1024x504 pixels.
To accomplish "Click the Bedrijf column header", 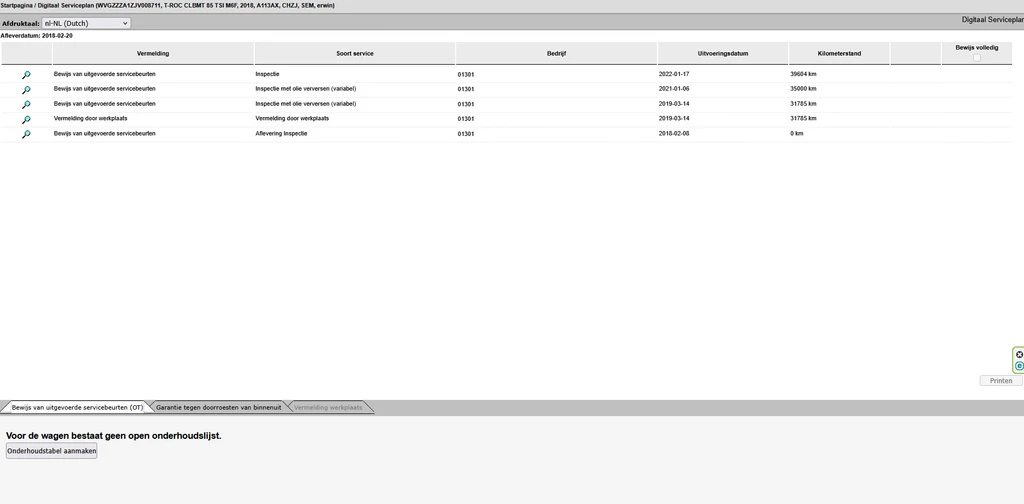I will 556,53.
